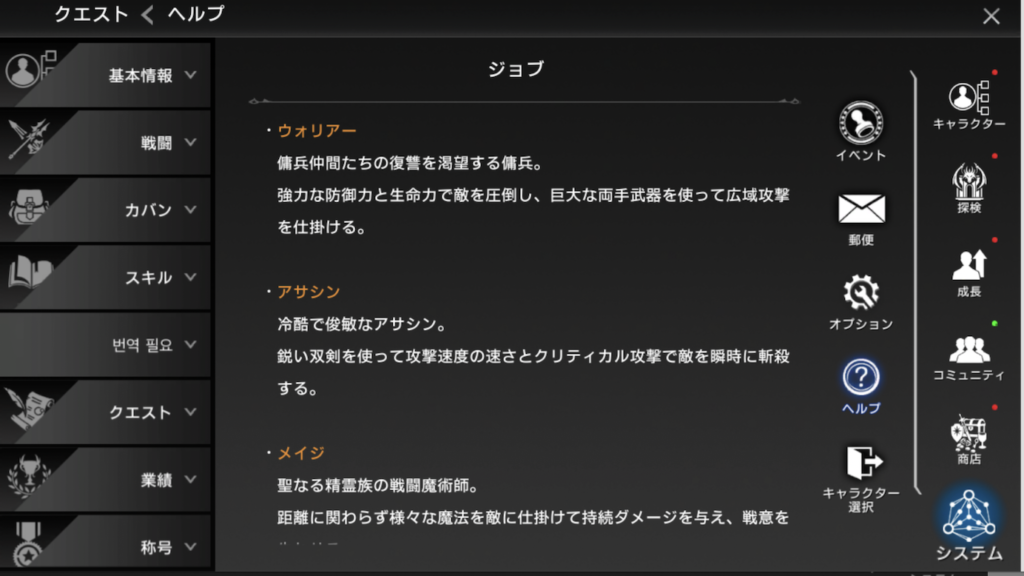The image size is (1024, 576).
Task: Expand the 번역 필요 category
Action: pyautogui.click(x=105, y=344)
